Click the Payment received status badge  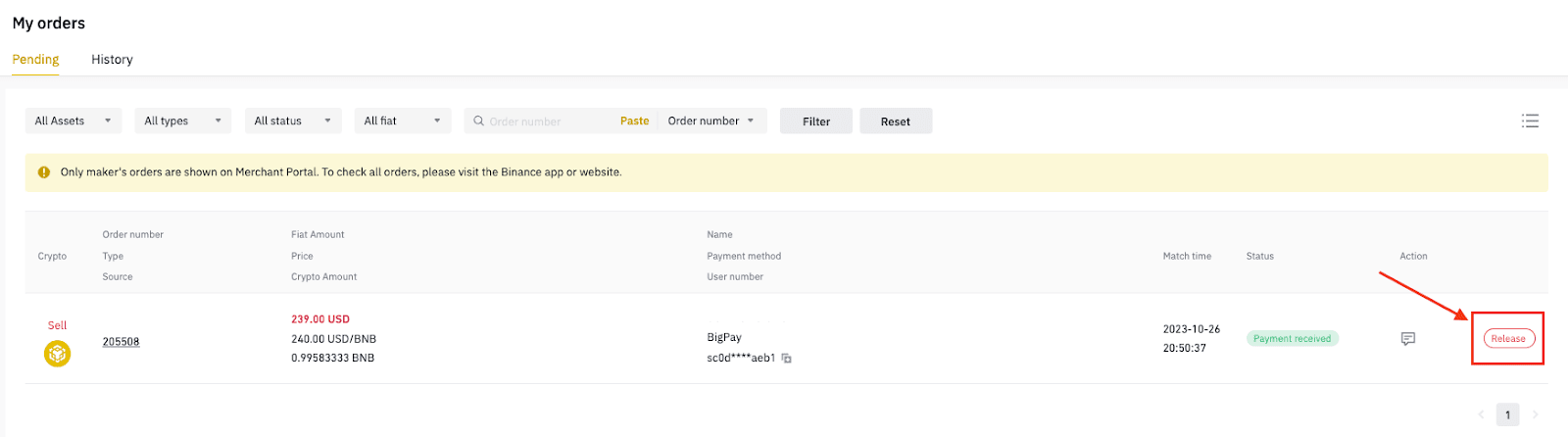tap(1292, 338)
